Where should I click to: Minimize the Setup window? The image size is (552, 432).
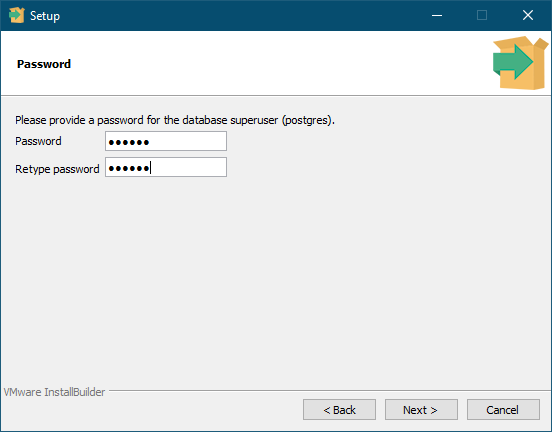437,15
